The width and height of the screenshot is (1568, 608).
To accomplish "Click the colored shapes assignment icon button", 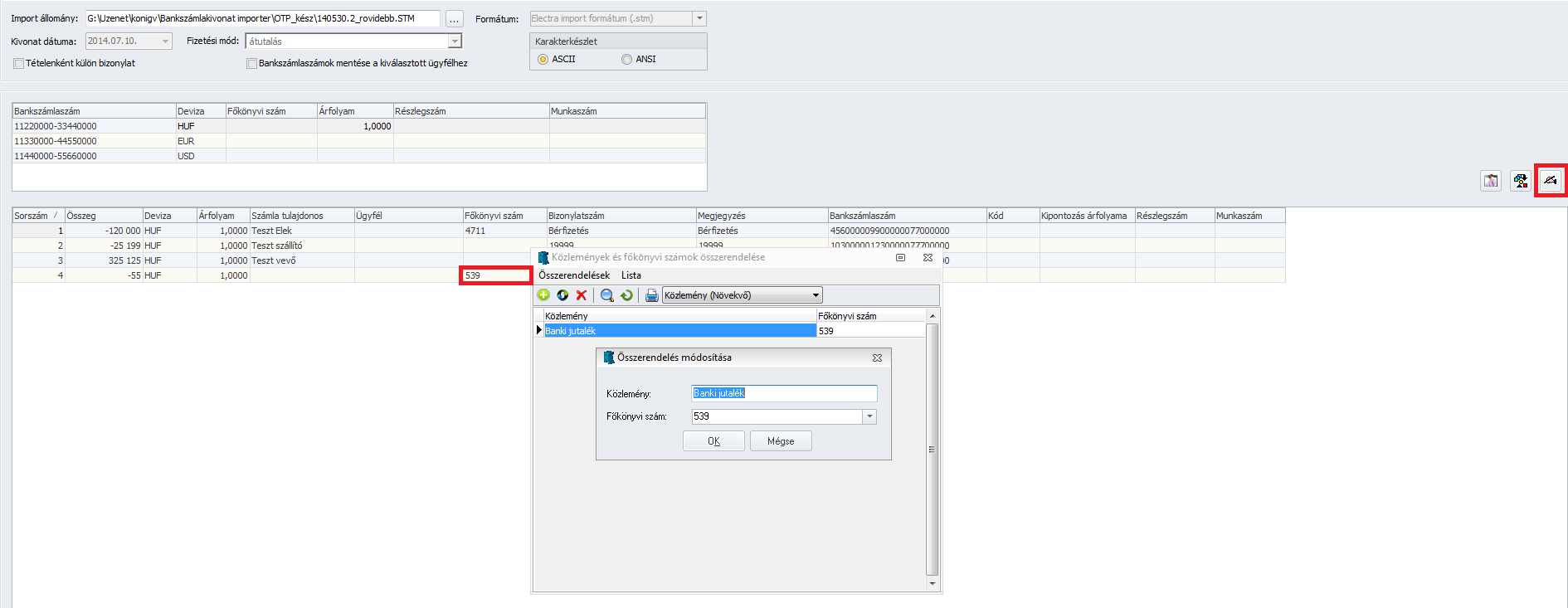I will pyautogui.click(x=1520, y=181).
